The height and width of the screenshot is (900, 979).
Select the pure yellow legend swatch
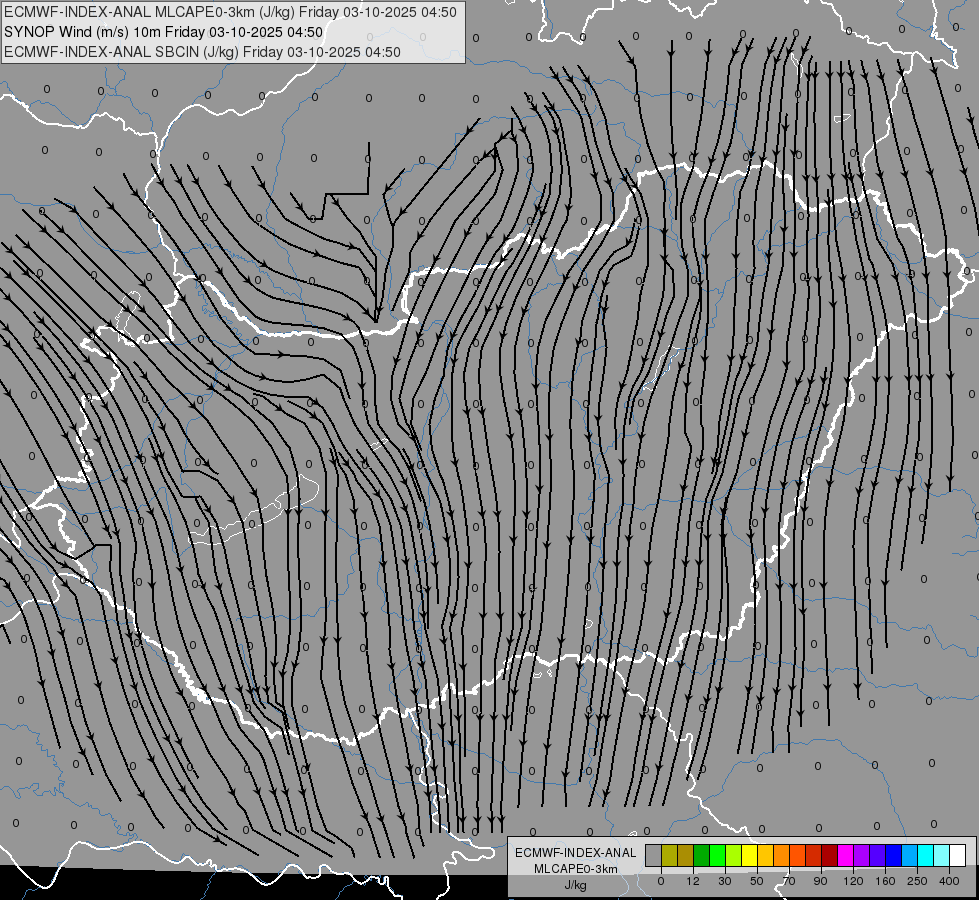(749, 856)
